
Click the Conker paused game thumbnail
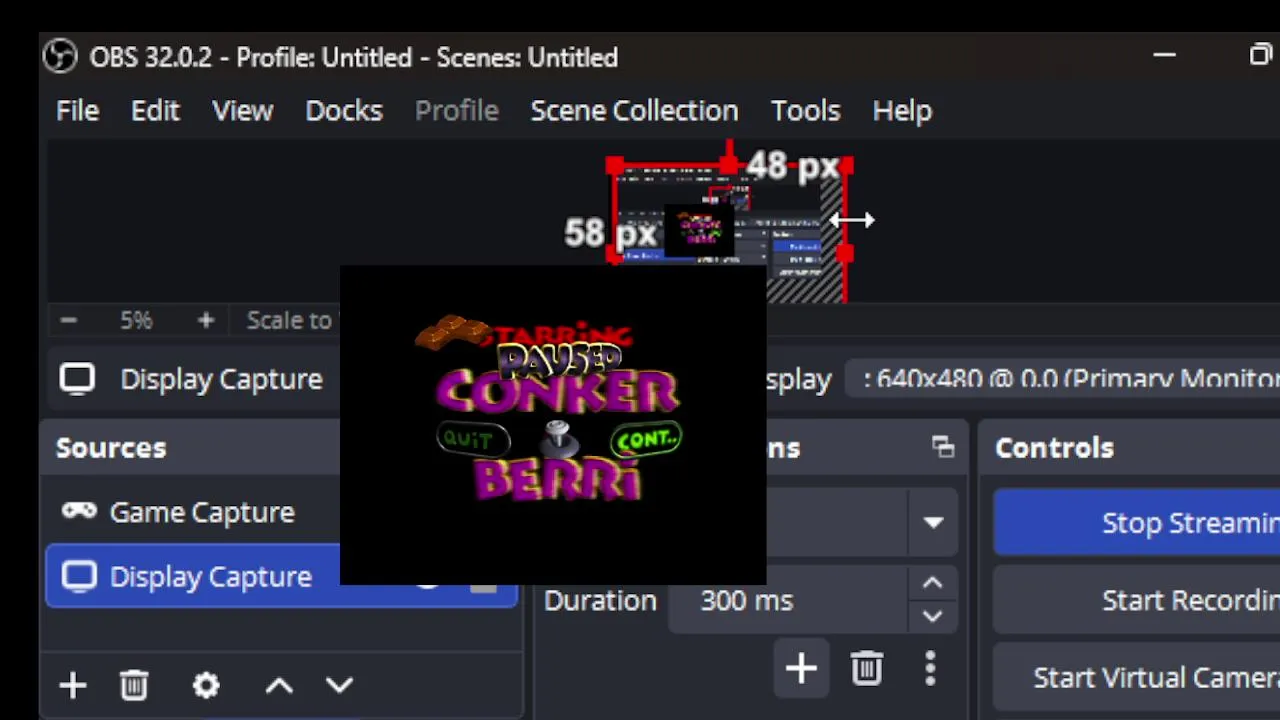click(553, 425)
